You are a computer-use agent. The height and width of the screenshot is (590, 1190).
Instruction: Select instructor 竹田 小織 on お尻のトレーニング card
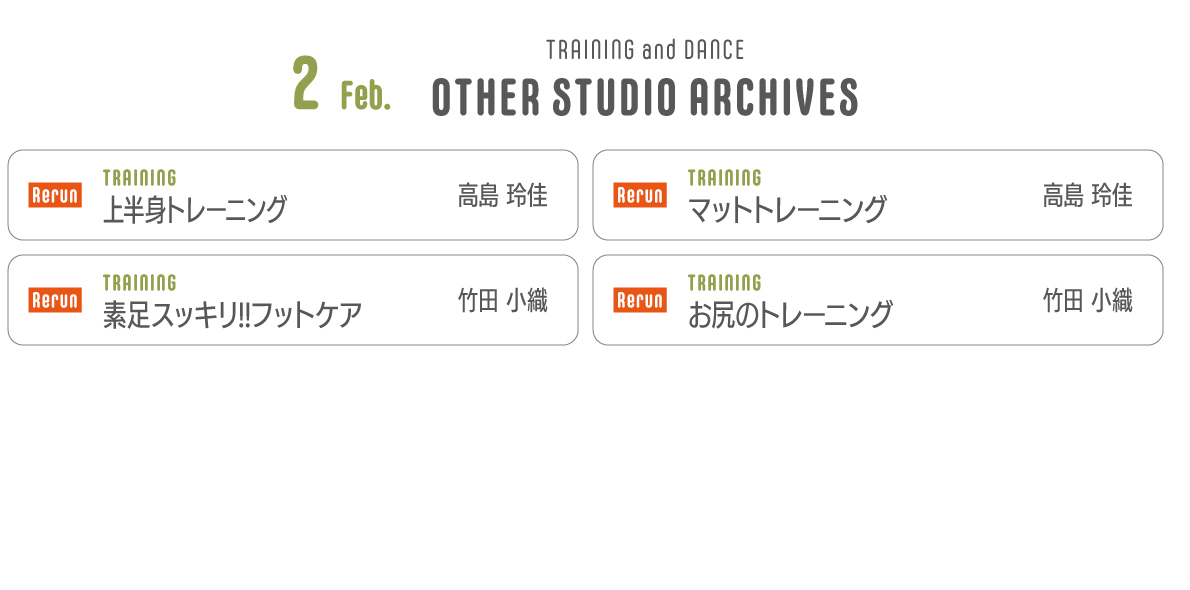coord(1088,301)
